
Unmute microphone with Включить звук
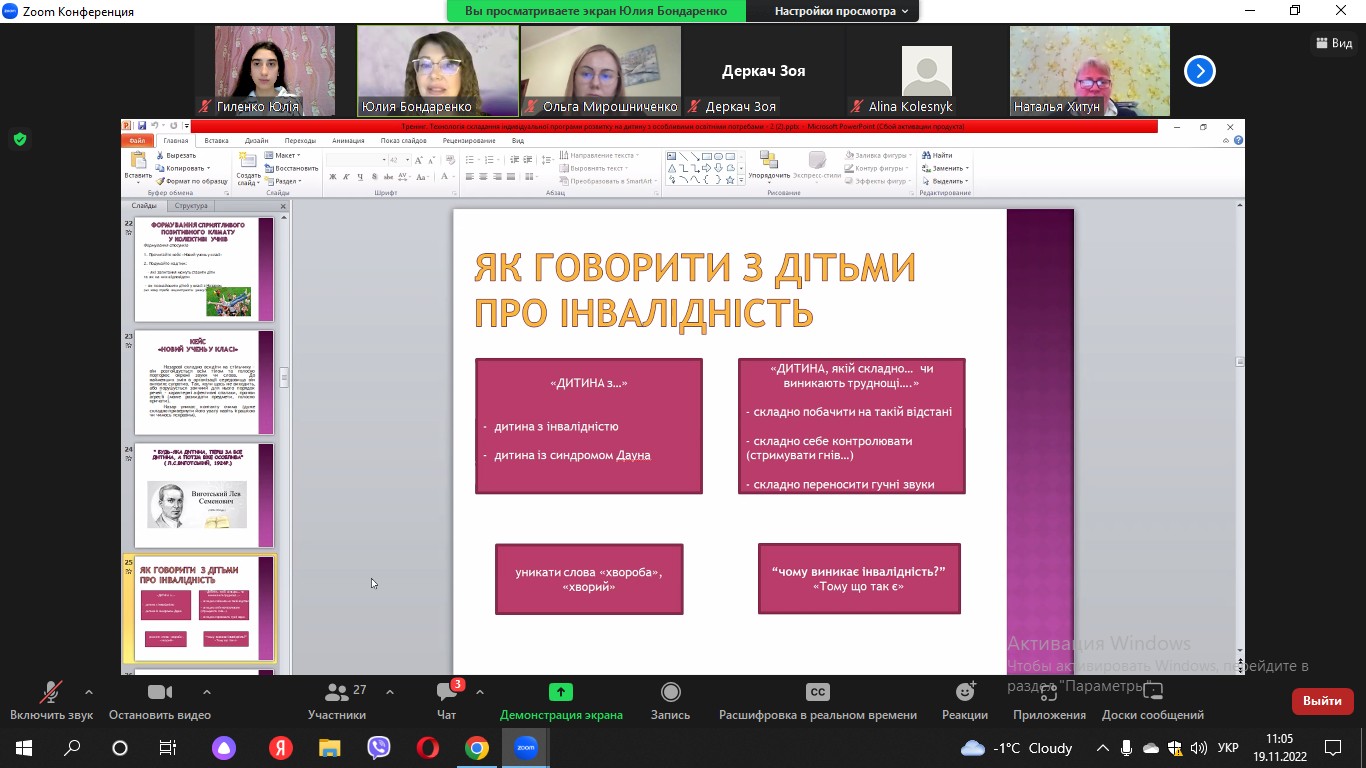point(51,693)
